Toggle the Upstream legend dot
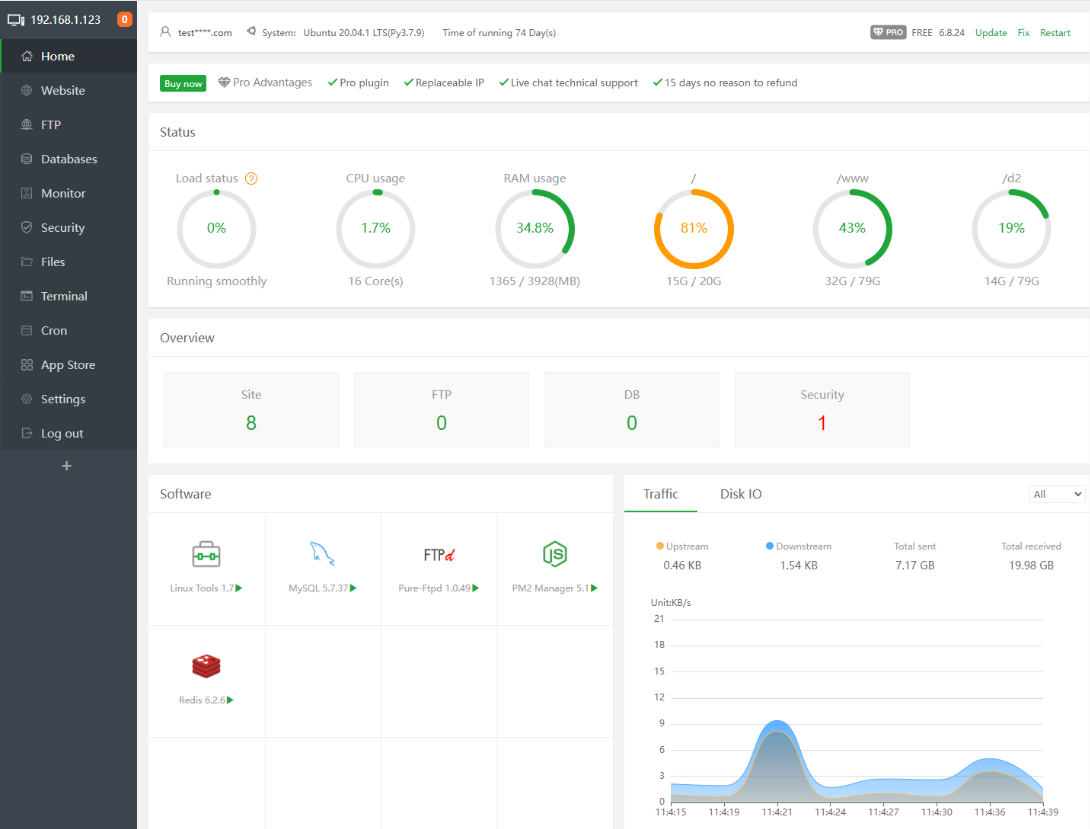1090x829 pixels. tap(660, 546)
